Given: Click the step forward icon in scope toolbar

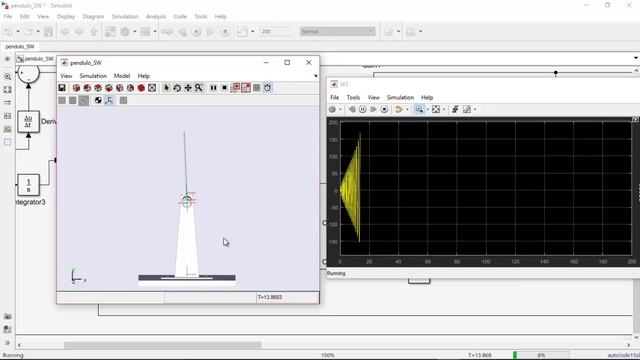Looking at the screenshot, I should pyautogui.click(x=373, y=109).
